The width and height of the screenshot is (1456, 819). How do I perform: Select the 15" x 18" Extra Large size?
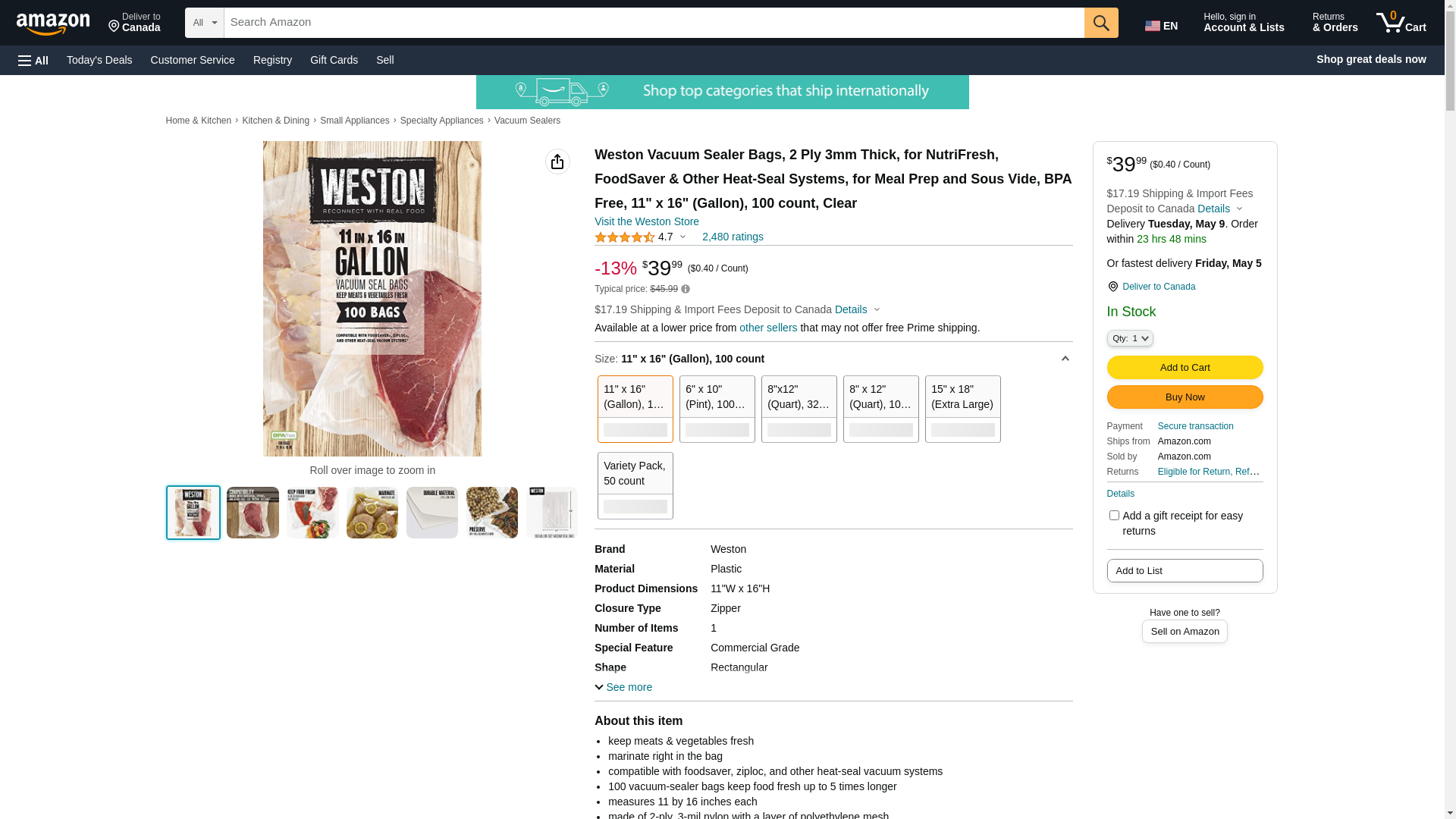pos(962,409)
